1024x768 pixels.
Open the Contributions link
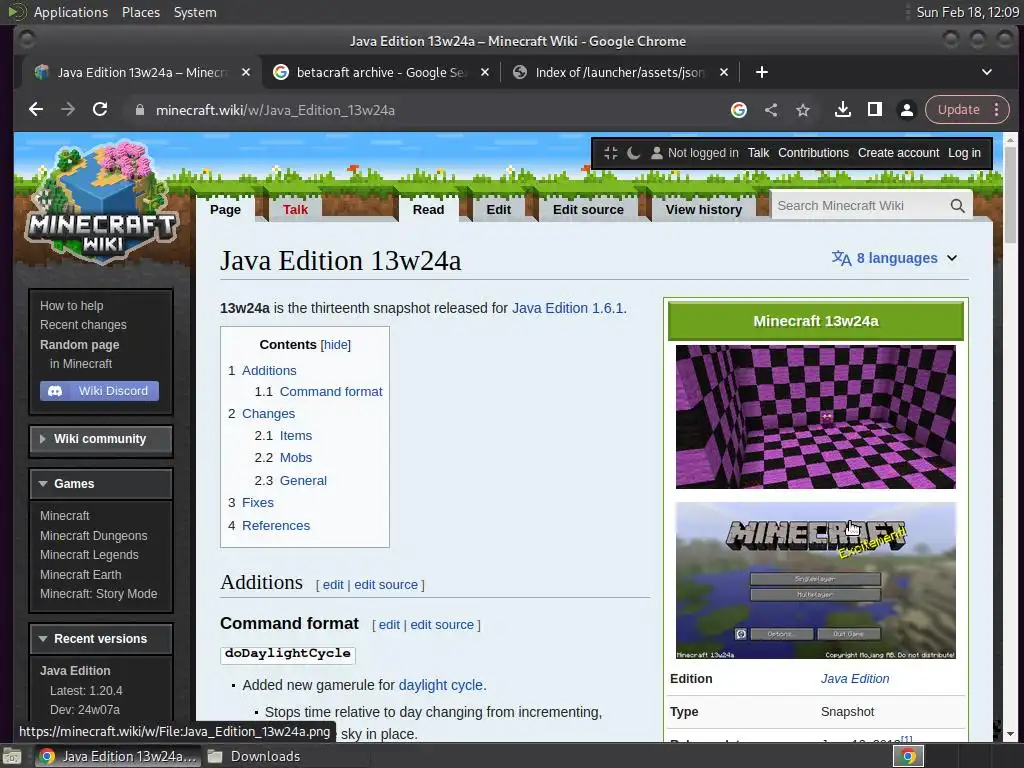pos(813,153)
